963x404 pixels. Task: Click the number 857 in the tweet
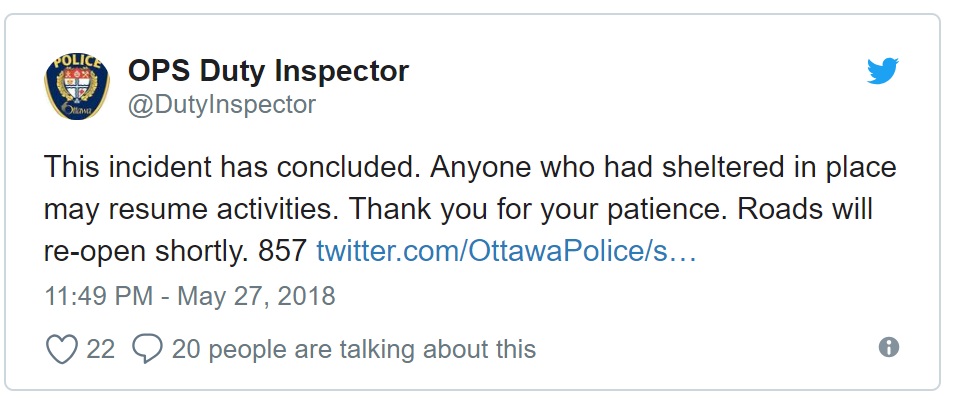[x=282, y=251]
